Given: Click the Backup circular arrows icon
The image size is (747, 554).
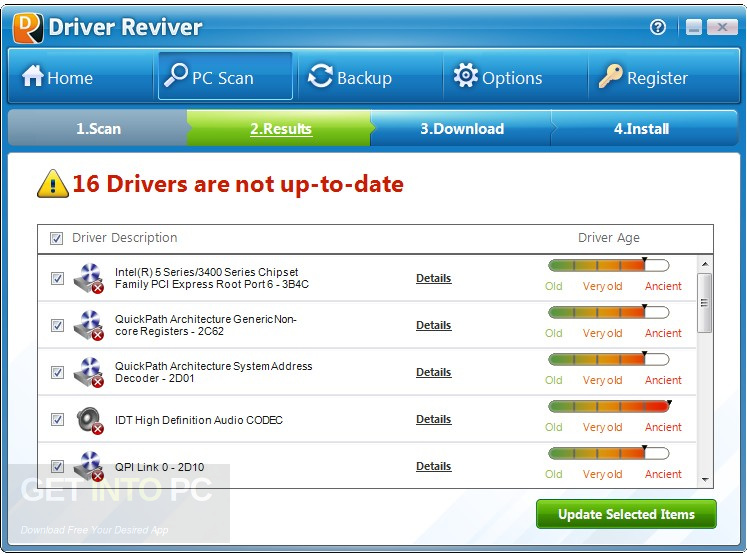Looking at the screenshot, I should (x=320, y=76).
